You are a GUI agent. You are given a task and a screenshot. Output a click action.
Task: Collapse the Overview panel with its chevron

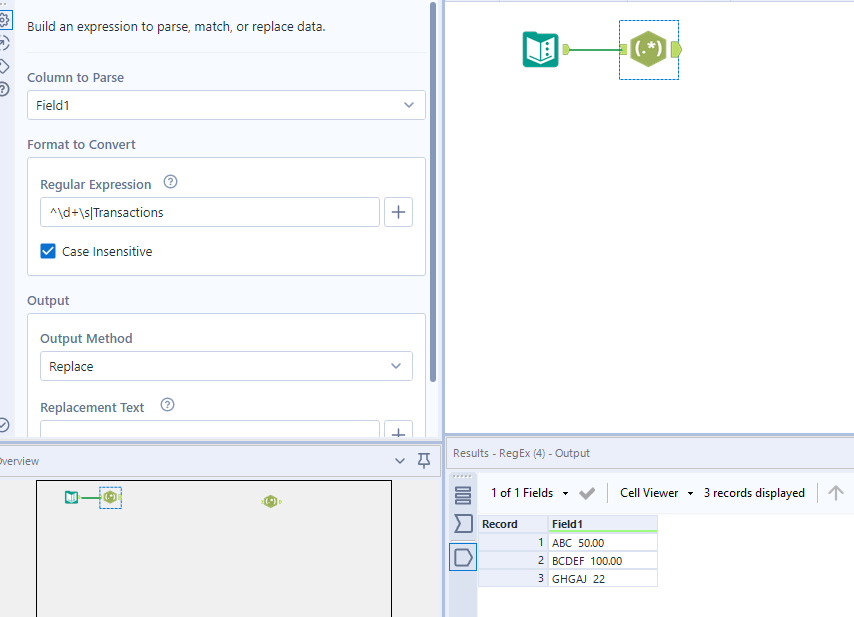[x=400, y=460]
